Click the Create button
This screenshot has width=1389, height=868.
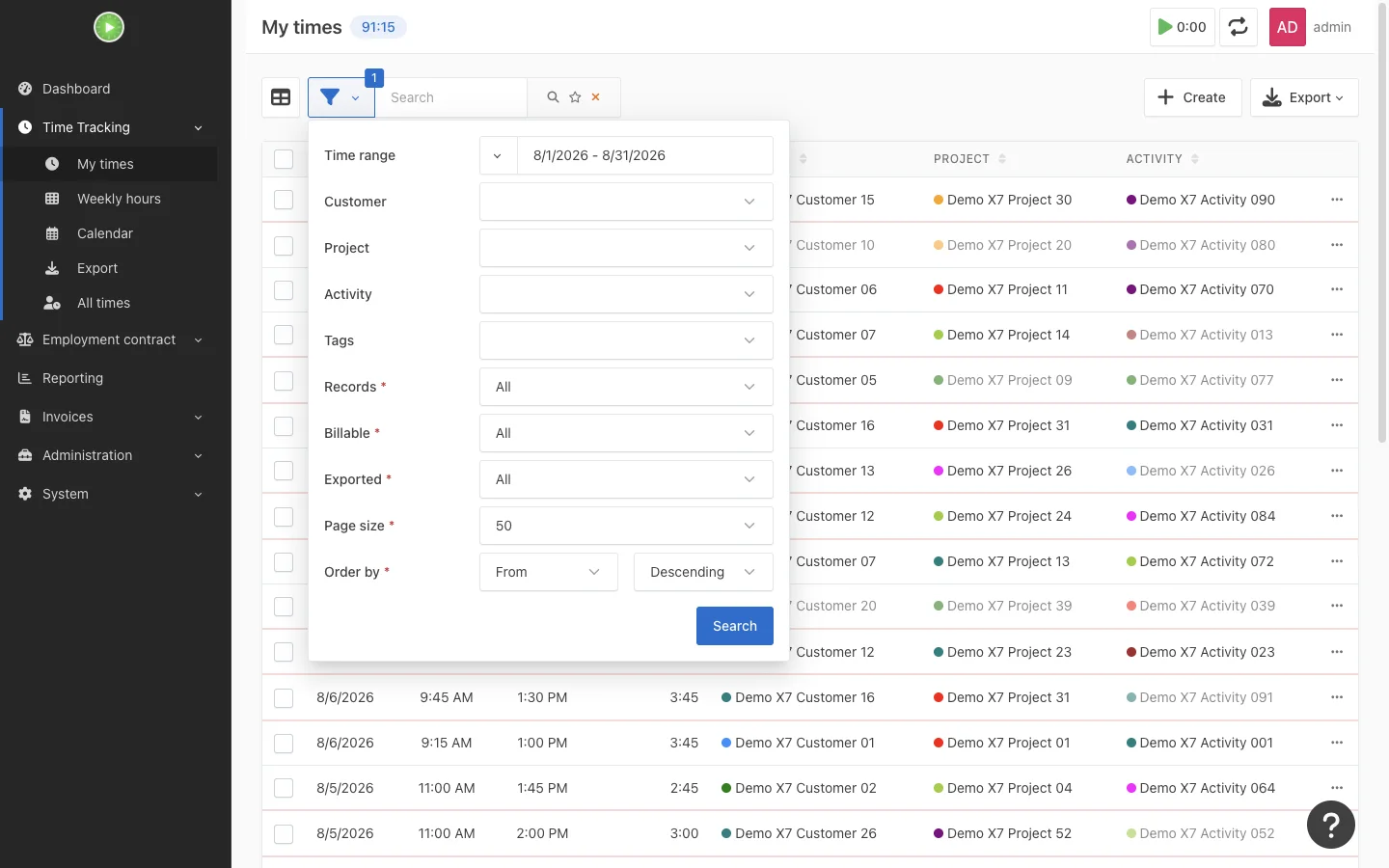click(x=1192, y=97)
